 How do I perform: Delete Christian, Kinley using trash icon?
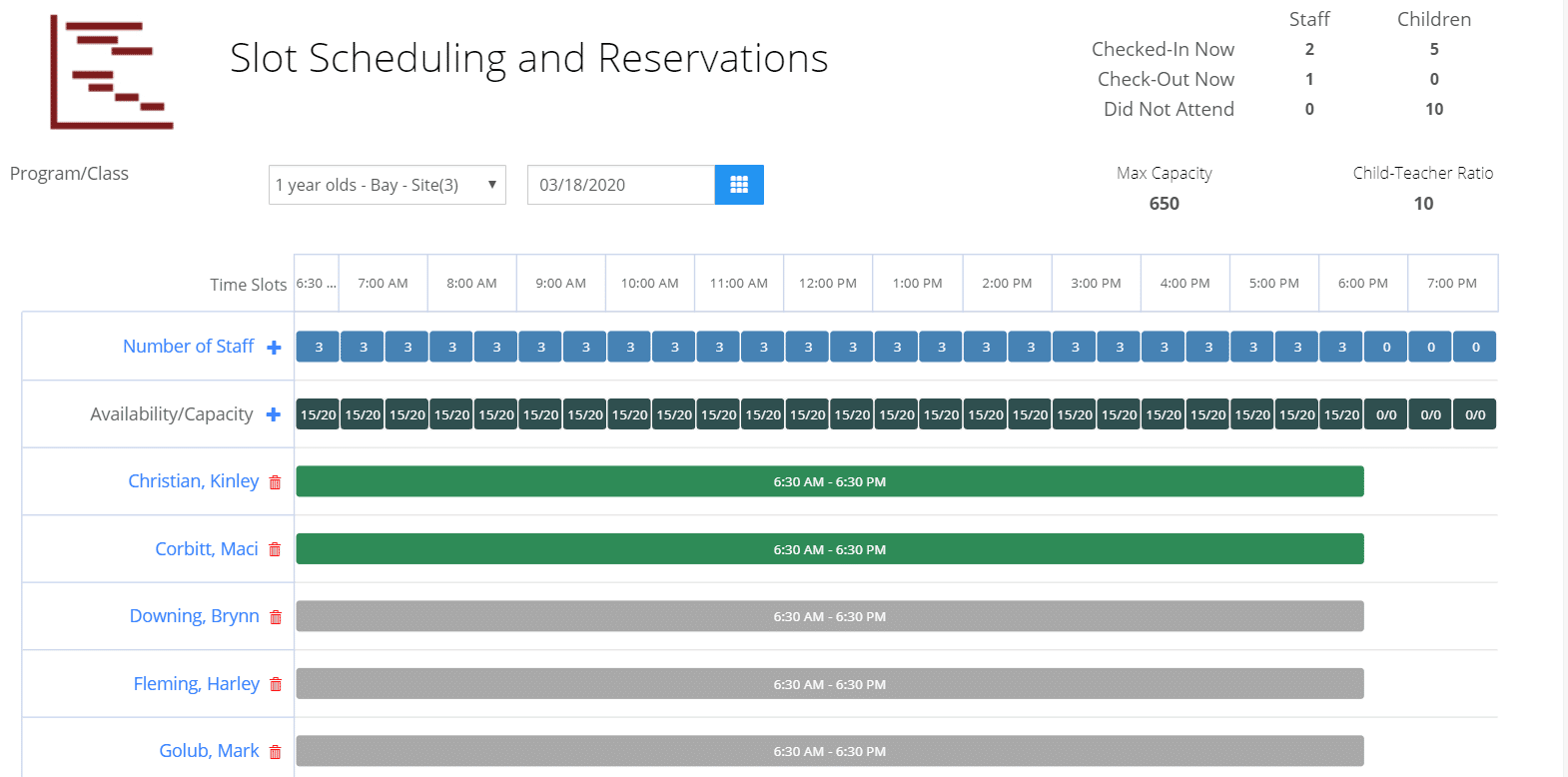[275, 482]
